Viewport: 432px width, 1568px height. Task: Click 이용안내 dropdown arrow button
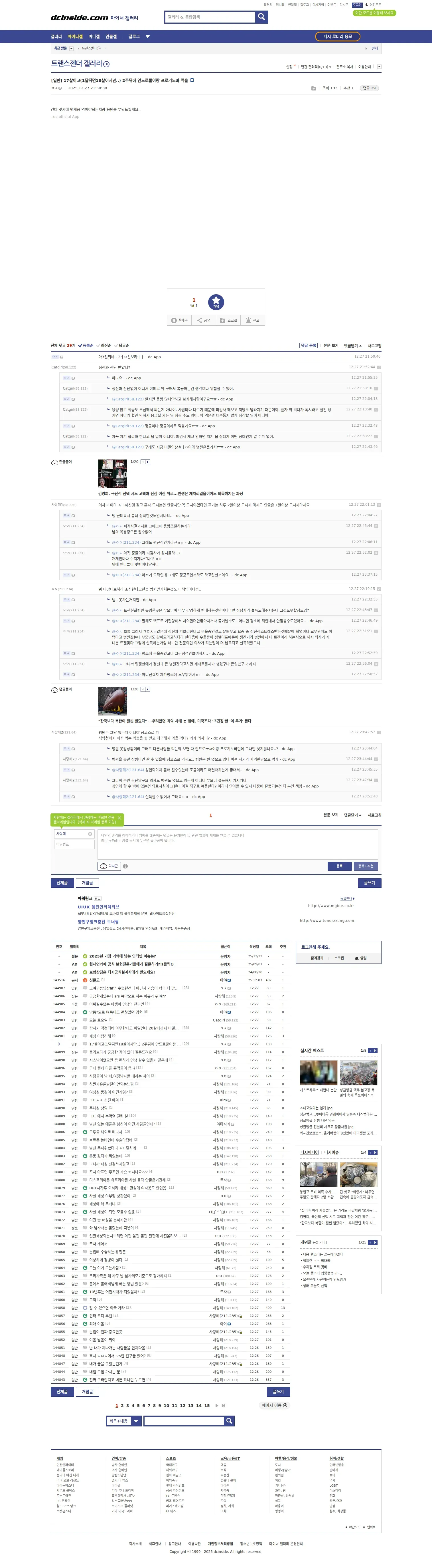pos(379,67)
